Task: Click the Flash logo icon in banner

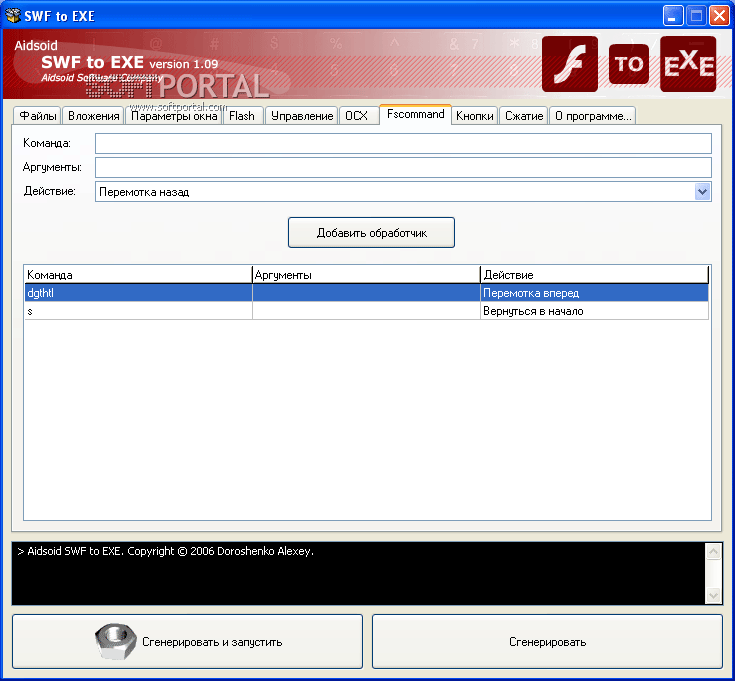Action: click(570, 64)
